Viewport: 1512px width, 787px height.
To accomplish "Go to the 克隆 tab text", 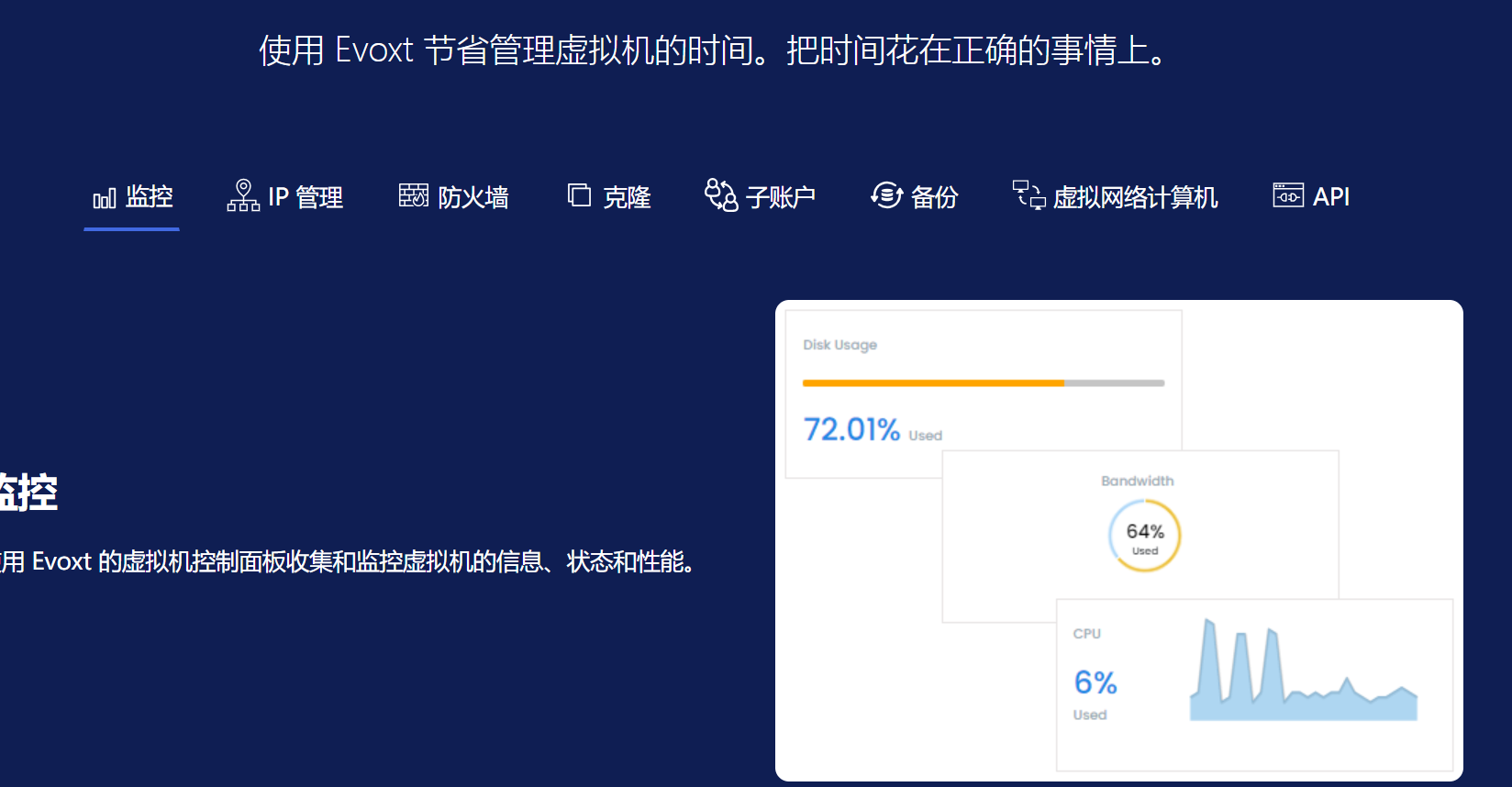I will pyautogui.click(x=627, y=197).
